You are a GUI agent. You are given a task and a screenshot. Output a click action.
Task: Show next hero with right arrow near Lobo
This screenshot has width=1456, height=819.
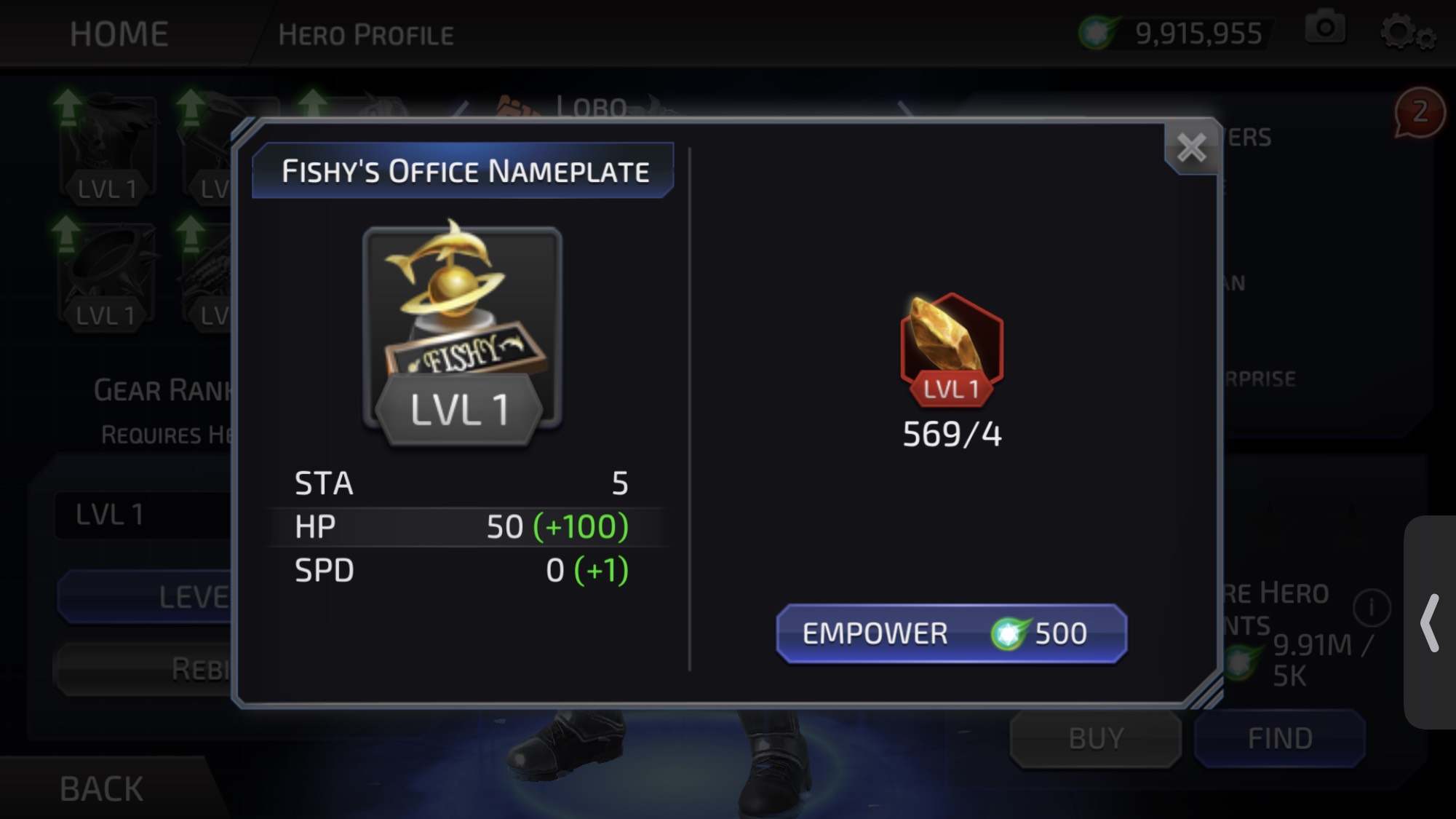tap(904, 109)
